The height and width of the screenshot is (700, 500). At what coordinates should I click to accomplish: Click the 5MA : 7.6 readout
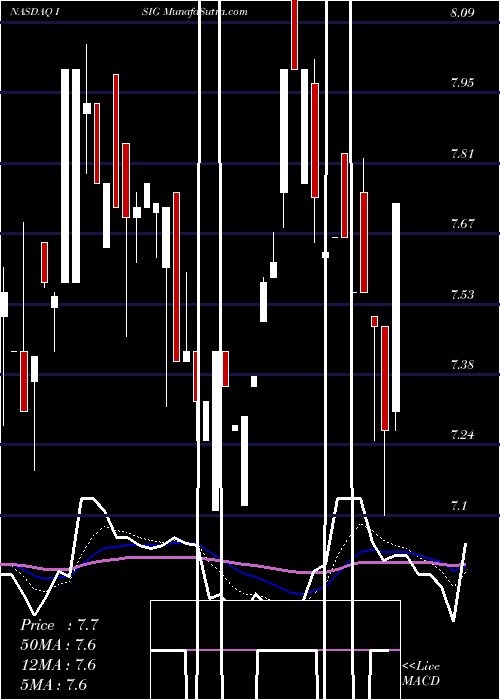click(54, 684)
